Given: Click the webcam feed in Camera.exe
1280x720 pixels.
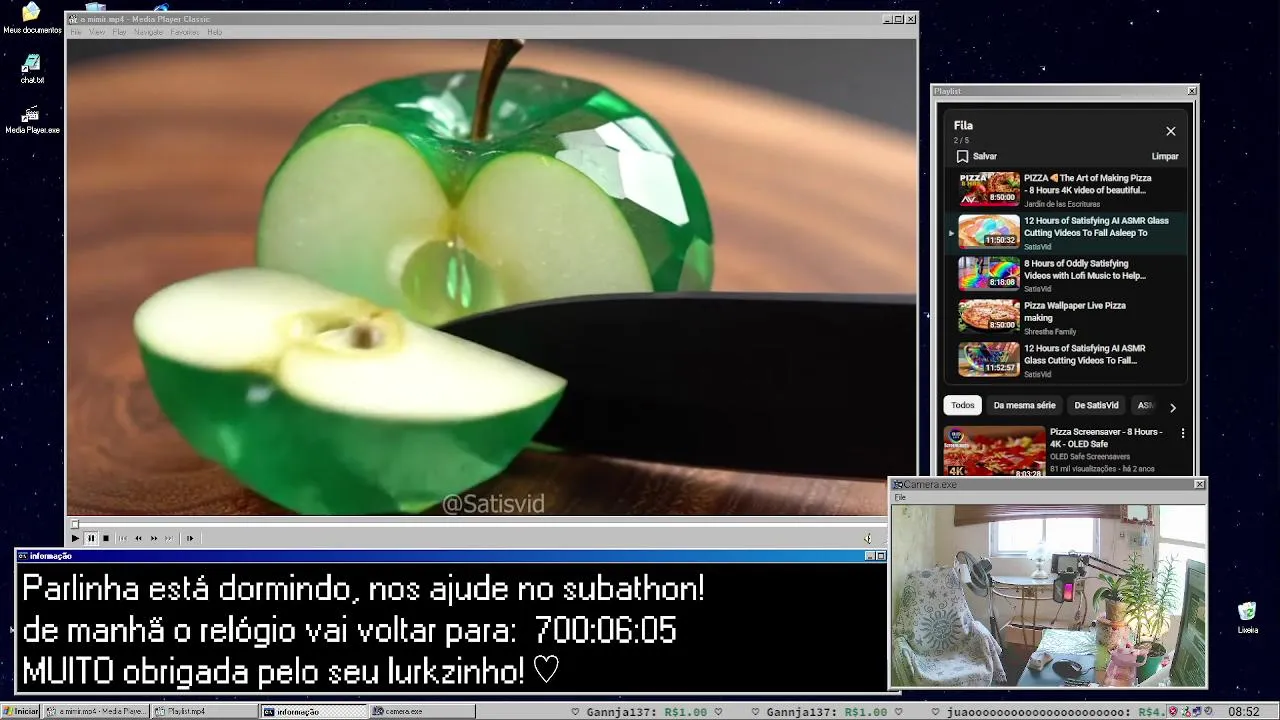Looking at the screenshot, I should (x=1048, y=595).
